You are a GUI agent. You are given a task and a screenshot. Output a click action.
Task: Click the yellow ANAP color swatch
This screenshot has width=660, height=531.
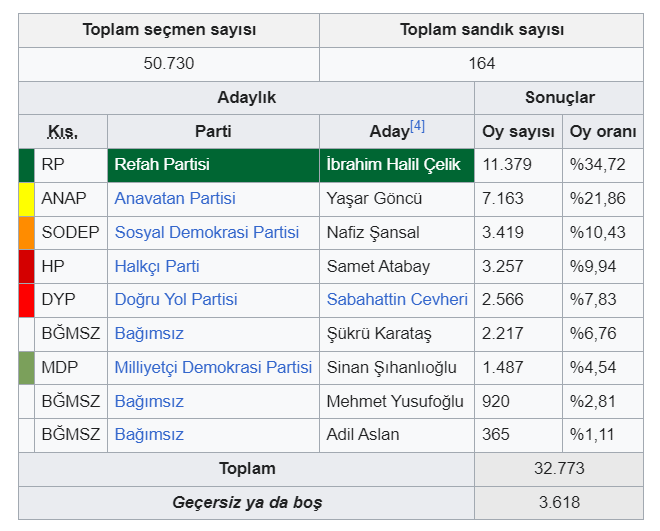27,199
